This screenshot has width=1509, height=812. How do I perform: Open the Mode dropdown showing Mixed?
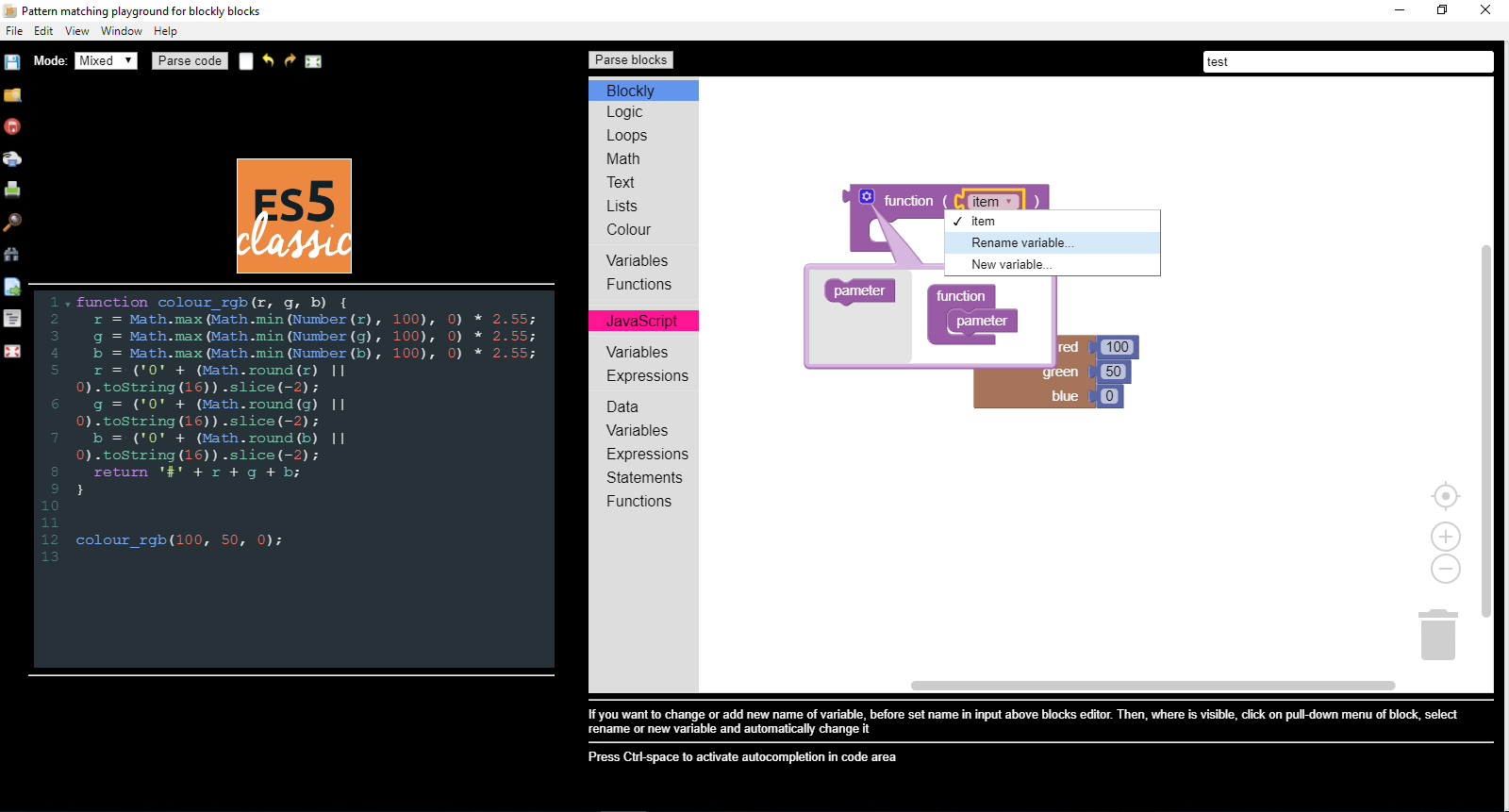[106, 60]
